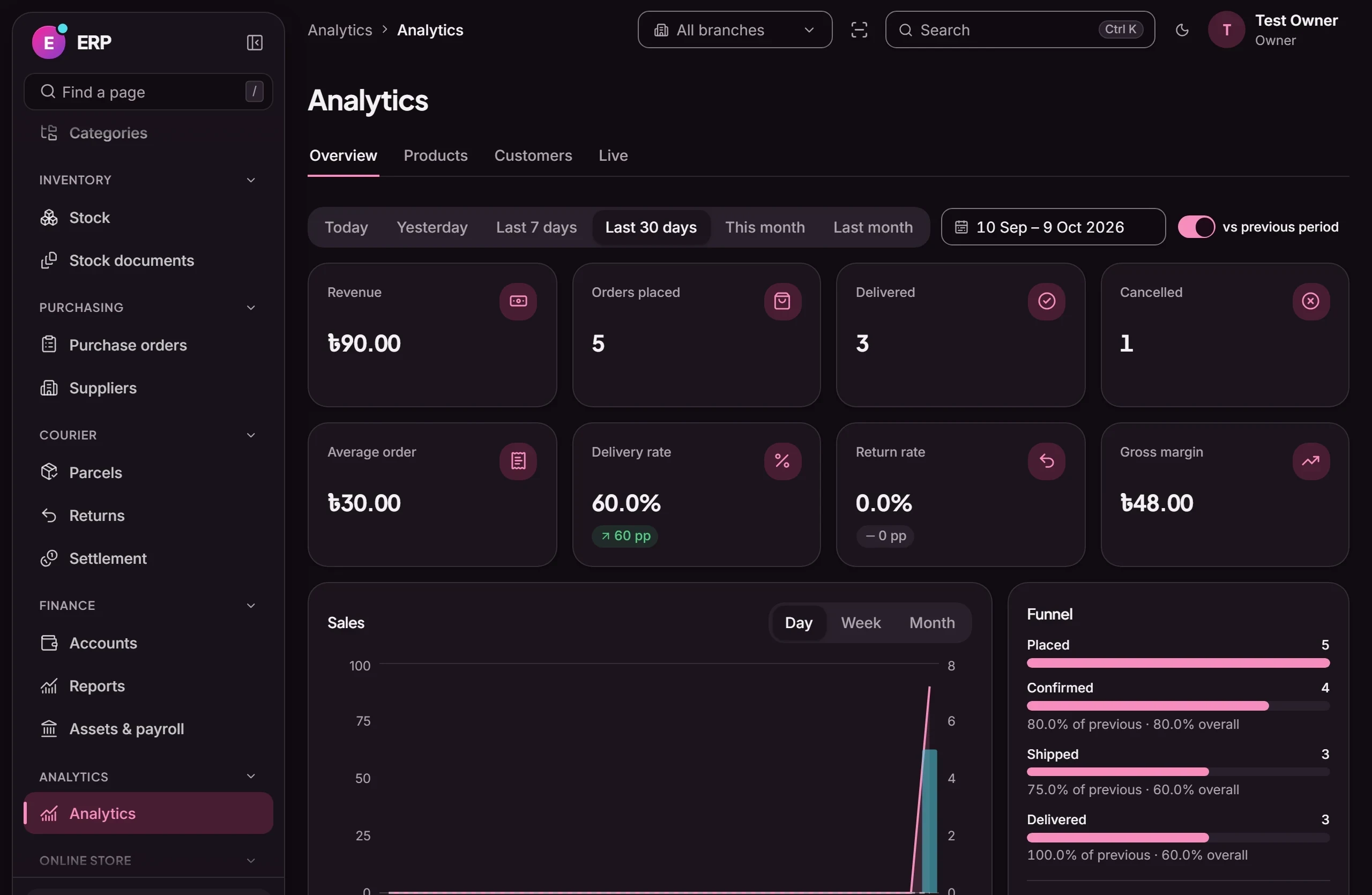
Task: Click the Delivered checkmark icon
Action: pyautogui.click(x=1046, y=301)
